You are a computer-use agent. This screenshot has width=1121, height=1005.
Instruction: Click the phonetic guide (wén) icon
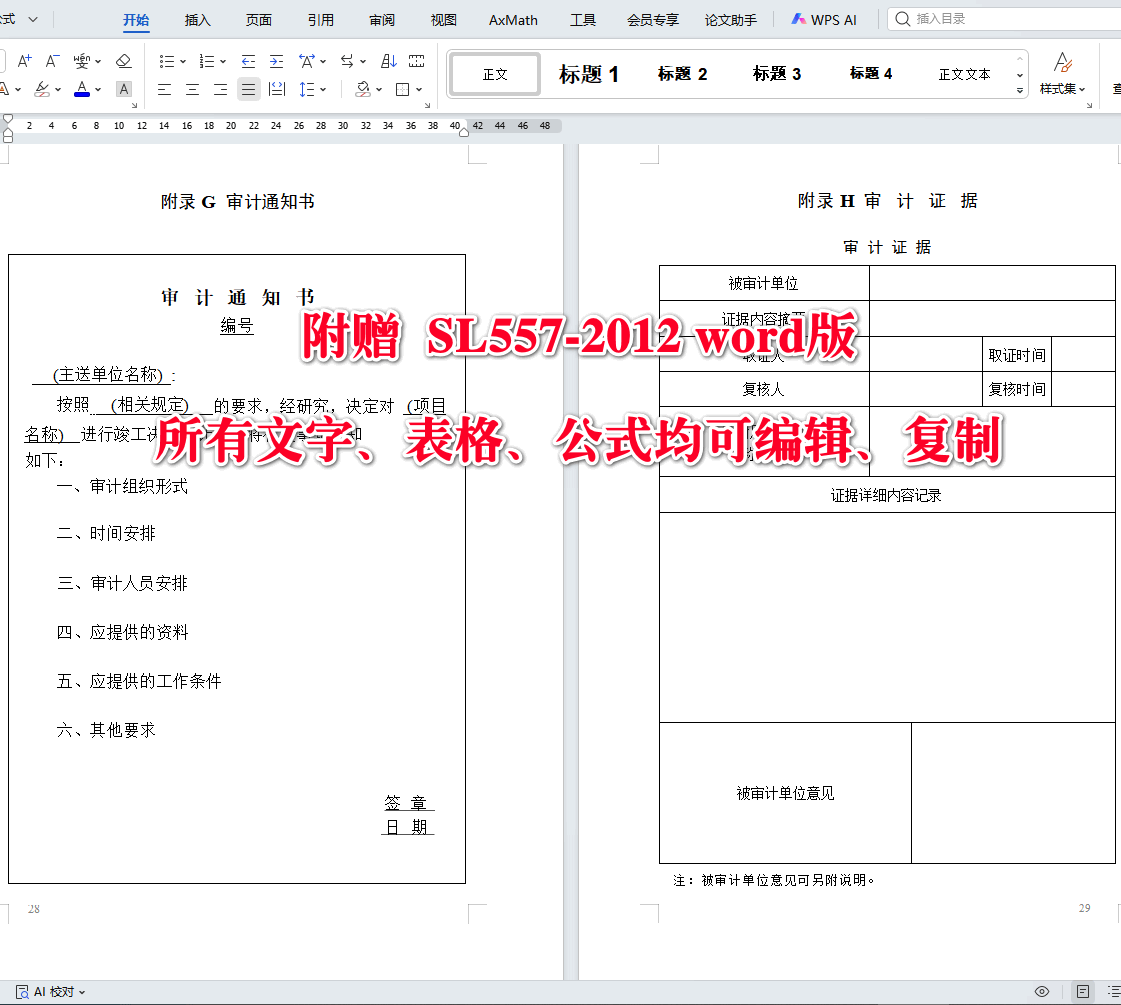[82, 61]
